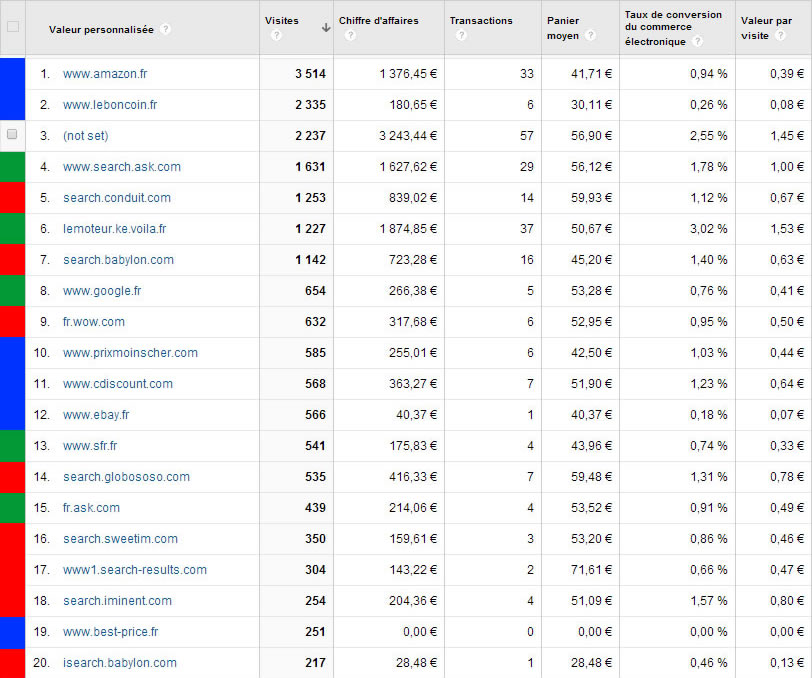This screenshot has width=812, height=678.
Task: Click help icon under Transactions header
Action: (461, 35)
